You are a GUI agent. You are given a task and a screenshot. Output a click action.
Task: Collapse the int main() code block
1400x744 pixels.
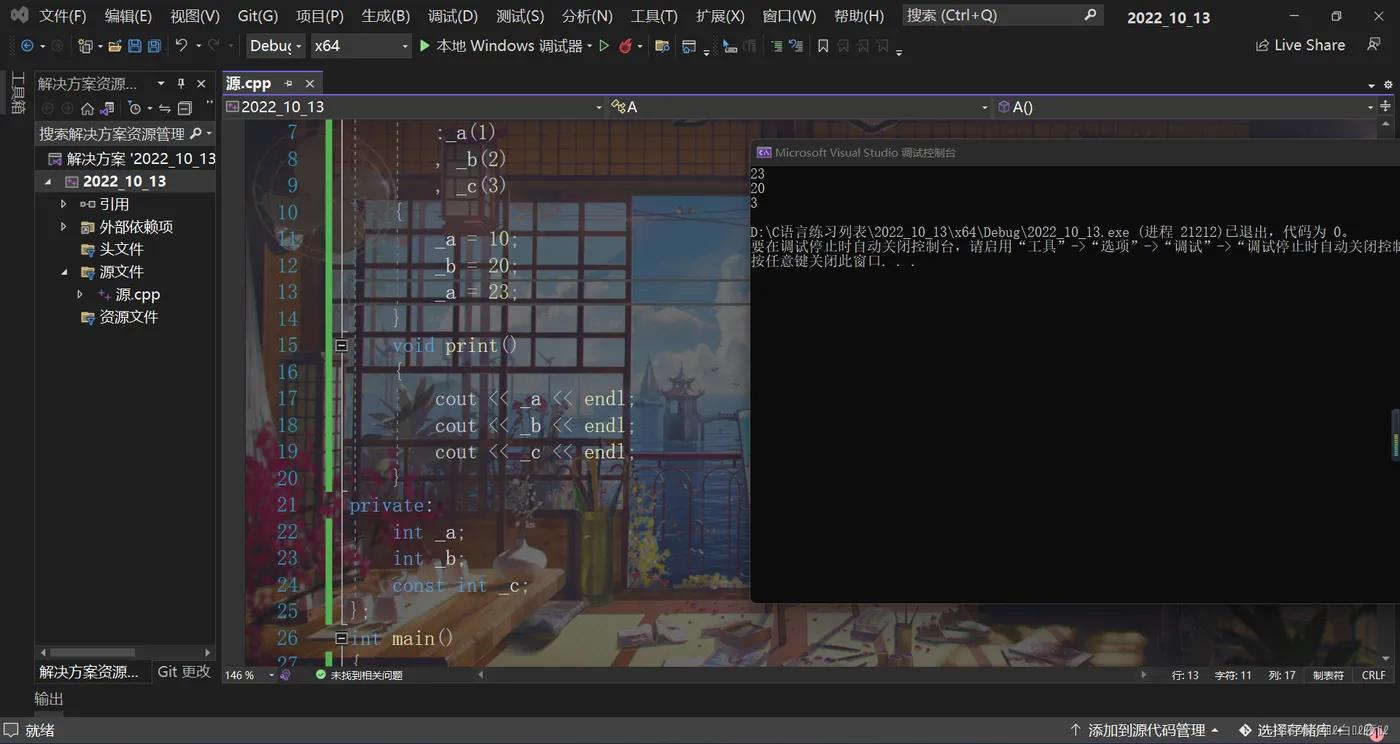point(341,638)
